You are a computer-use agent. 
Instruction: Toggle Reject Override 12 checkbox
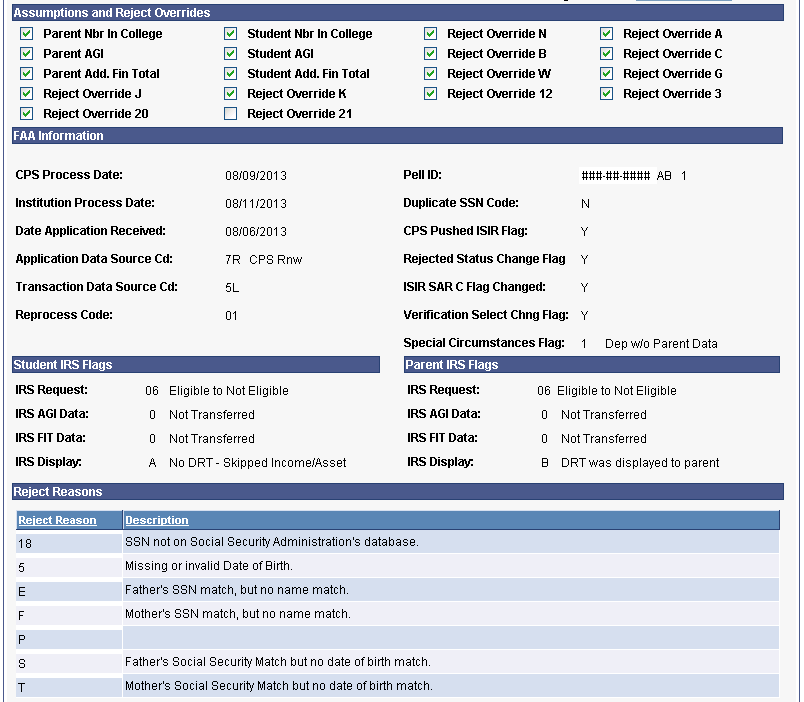[431, 94]
